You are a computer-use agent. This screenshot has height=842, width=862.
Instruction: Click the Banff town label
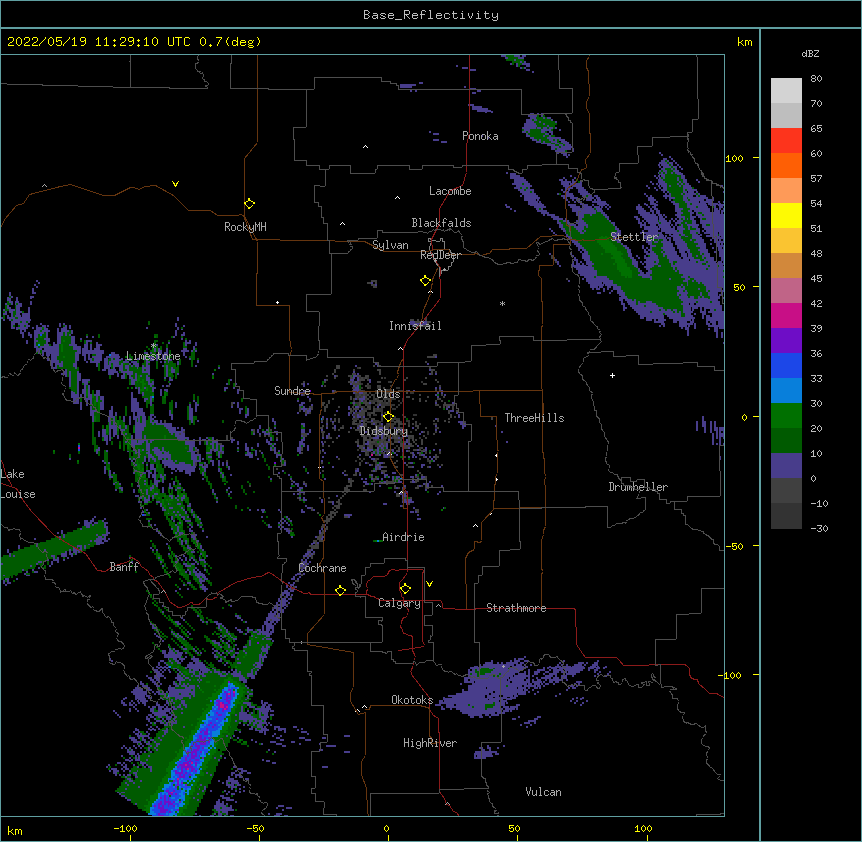coord(124,567)
